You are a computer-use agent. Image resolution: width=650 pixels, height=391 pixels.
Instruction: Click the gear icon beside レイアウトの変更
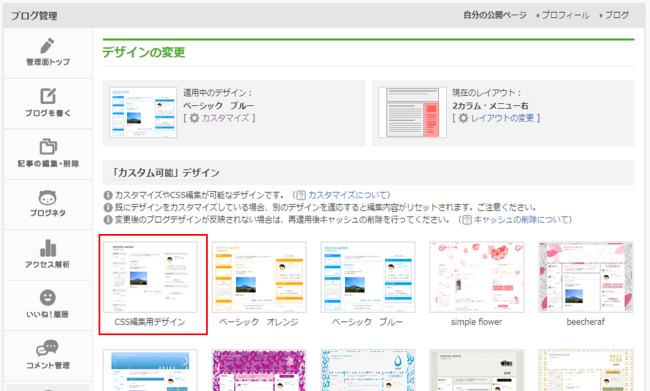463,118
